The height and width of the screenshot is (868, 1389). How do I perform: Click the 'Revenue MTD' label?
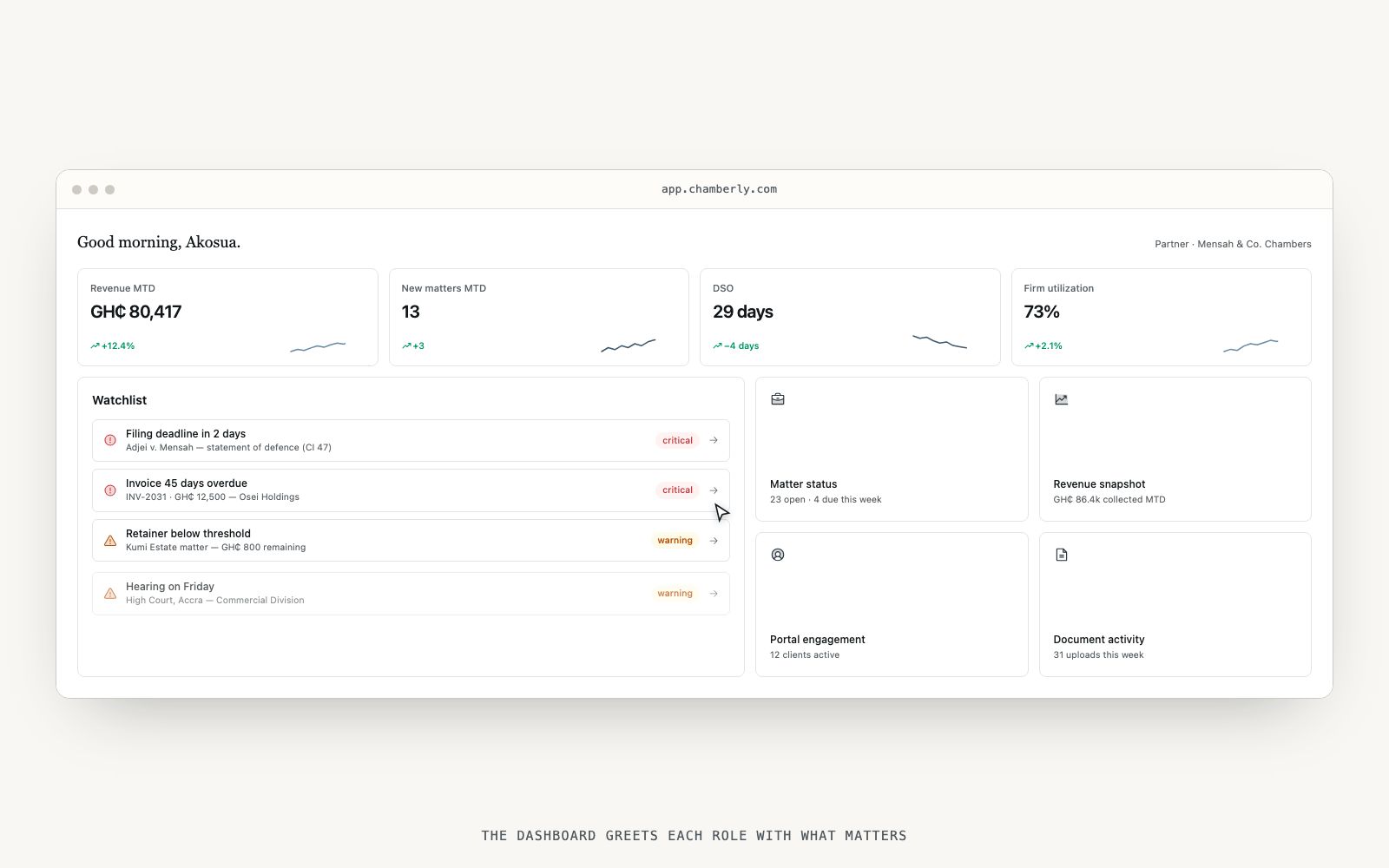122,288
